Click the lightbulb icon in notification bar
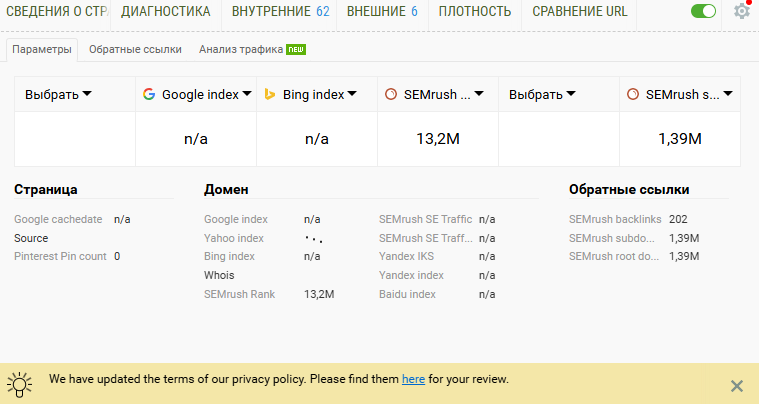759x404 pixels. coord(19,382)
